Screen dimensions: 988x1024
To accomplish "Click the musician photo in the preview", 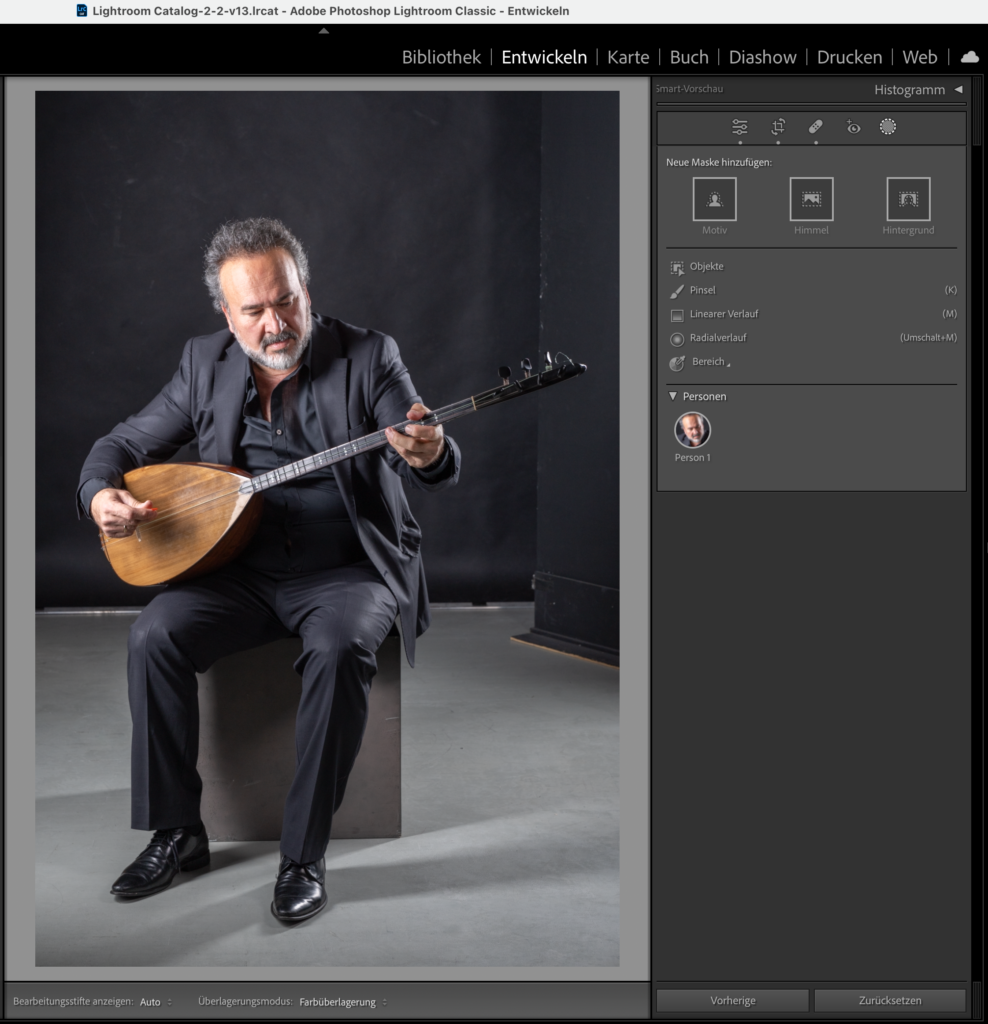I will [x=327, y=528].
